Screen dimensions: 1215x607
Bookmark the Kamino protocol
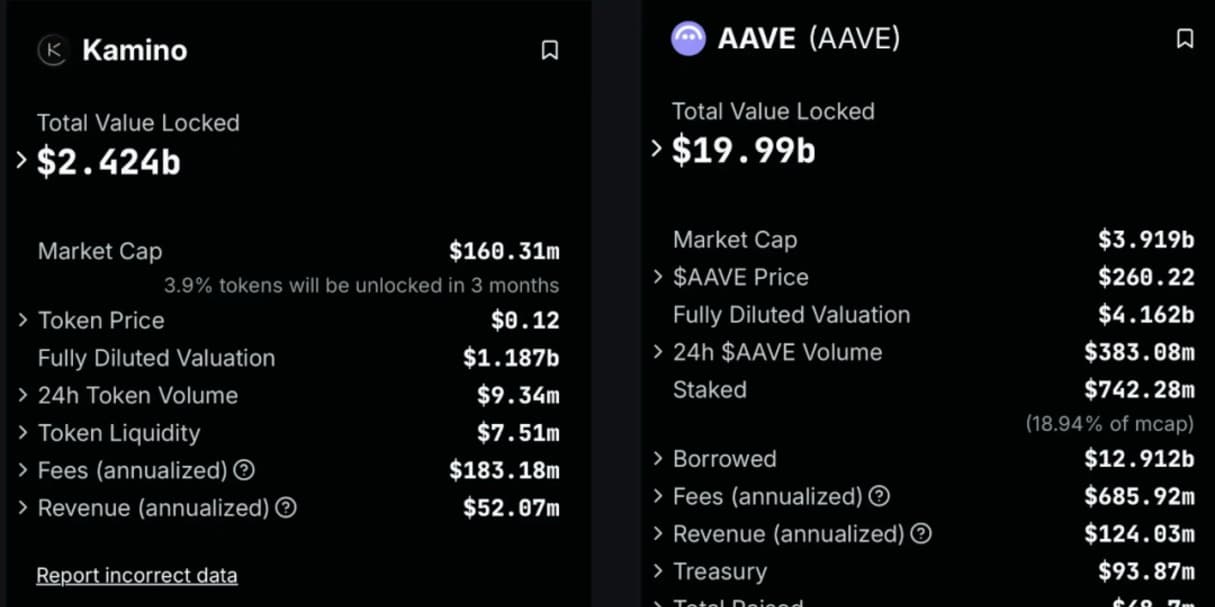tap(549, 50)
